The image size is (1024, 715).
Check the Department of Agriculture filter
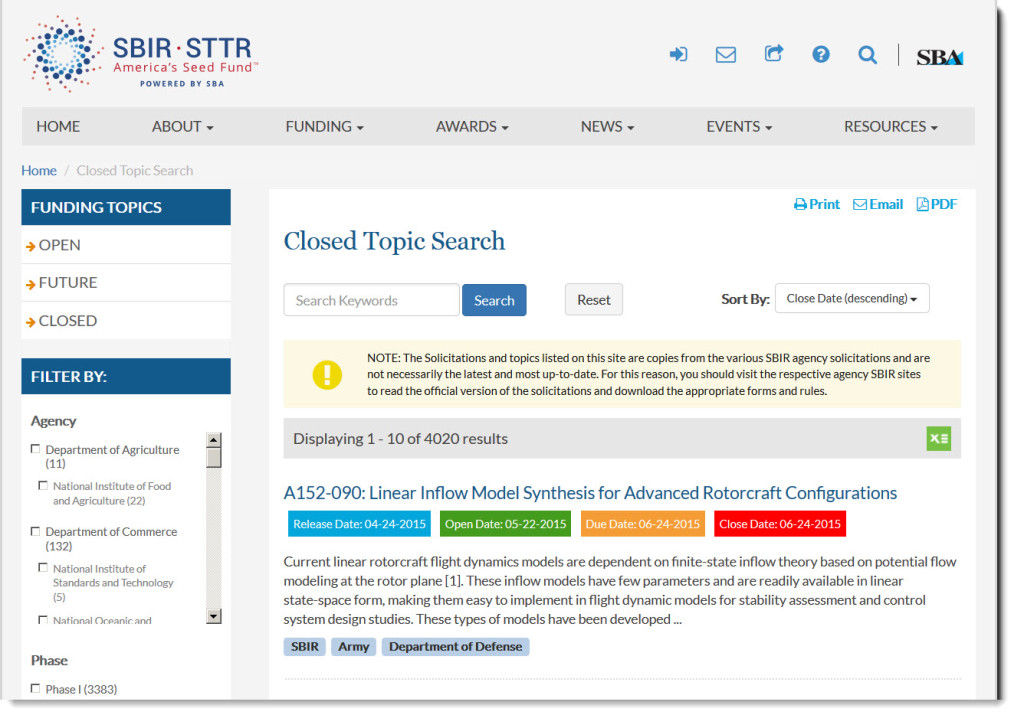point(36,449)
